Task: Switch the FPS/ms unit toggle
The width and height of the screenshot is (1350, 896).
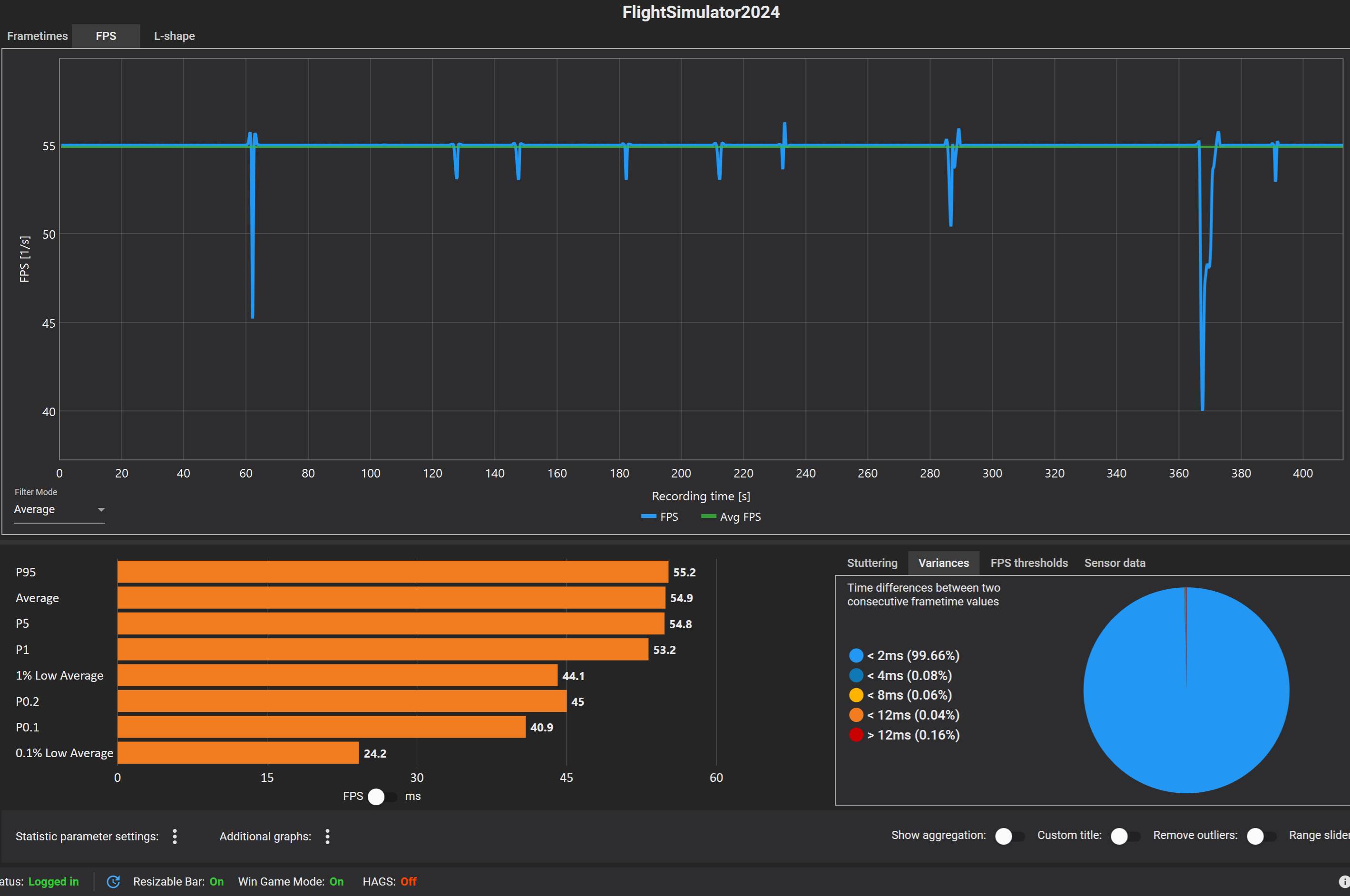Action: (x=383, y=797)
